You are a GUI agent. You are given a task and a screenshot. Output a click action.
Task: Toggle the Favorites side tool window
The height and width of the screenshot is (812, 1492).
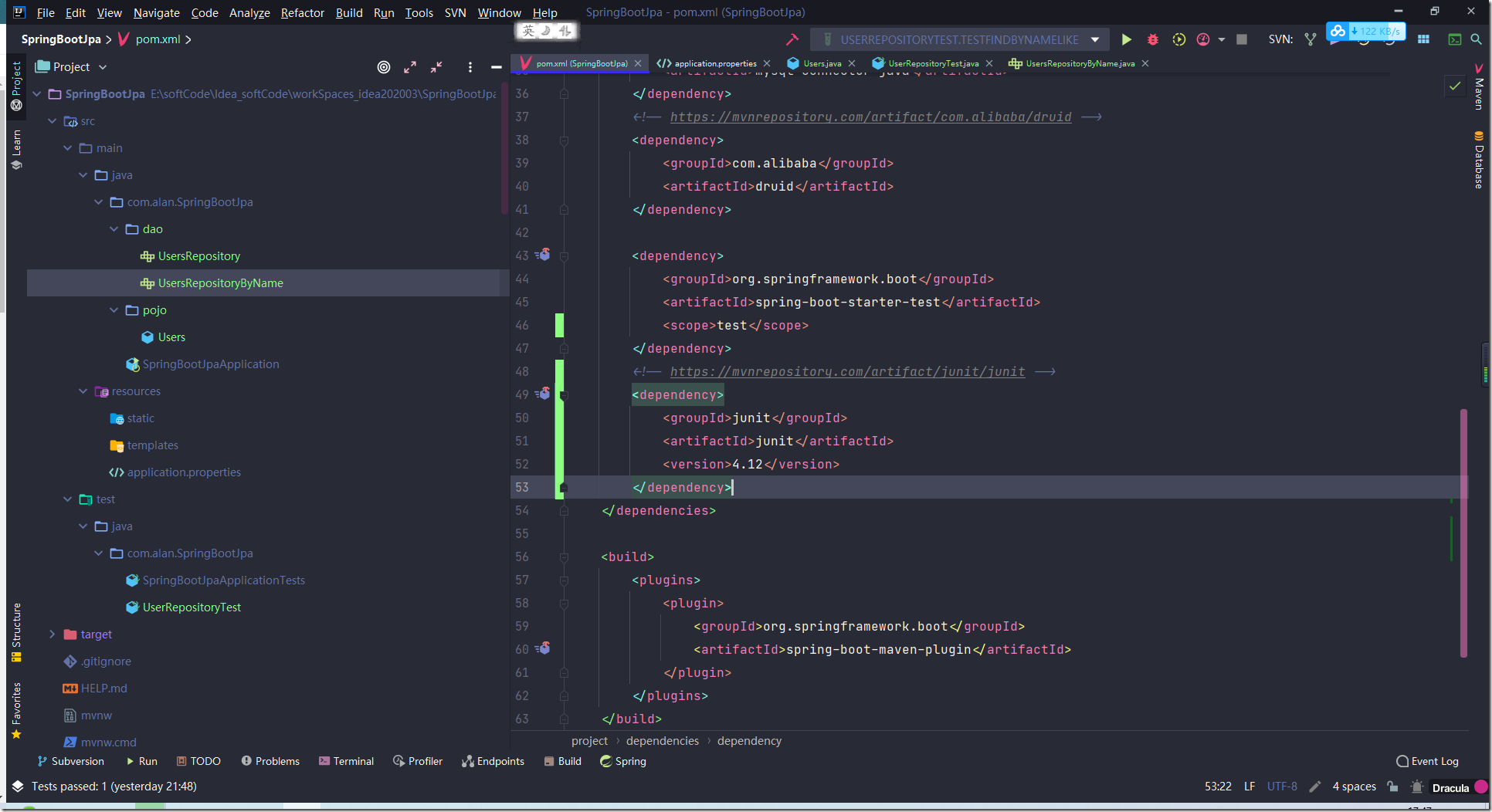16,711
